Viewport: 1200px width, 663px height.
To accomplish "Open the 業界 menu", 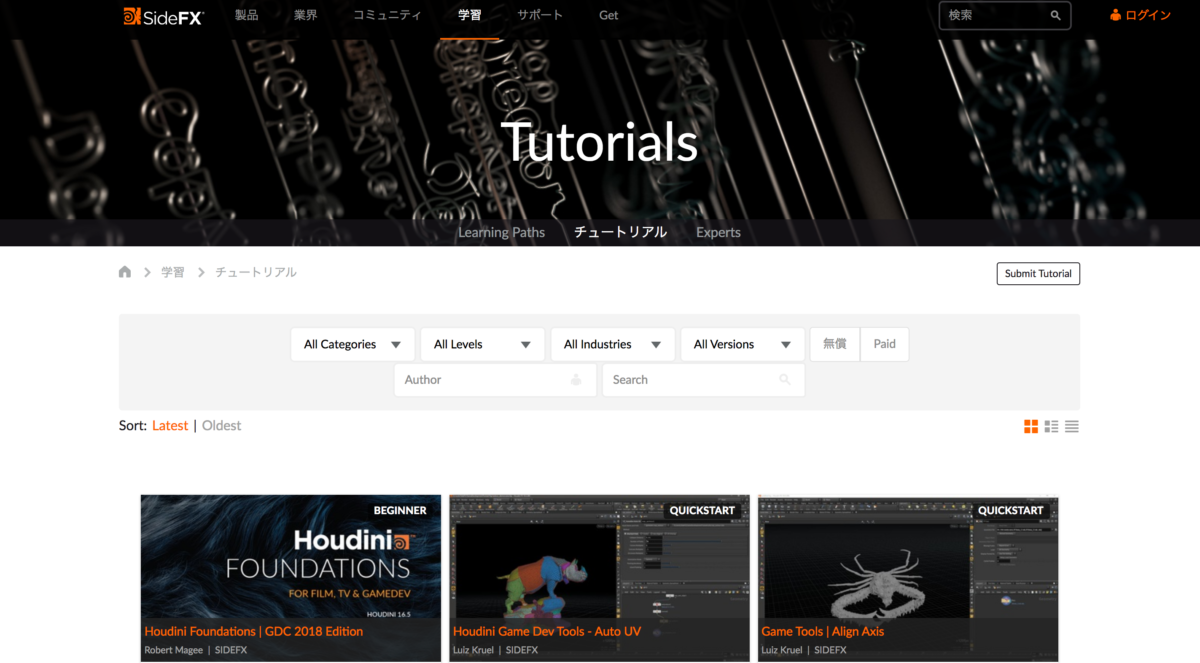I will point(306,16).
